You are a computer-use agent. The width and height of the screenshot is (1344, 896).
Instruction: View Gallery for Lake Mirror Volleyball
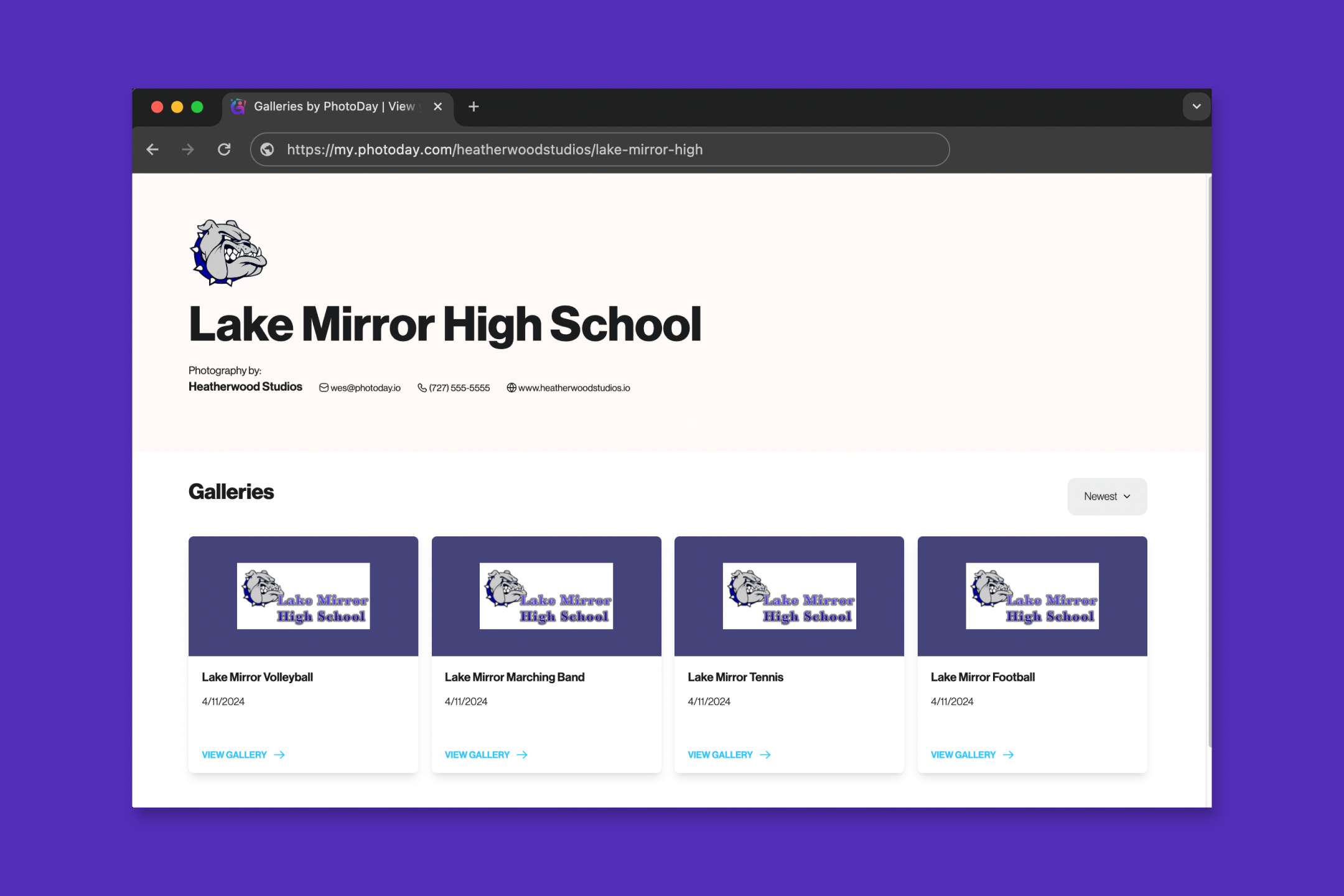click(x=243, y=755)
